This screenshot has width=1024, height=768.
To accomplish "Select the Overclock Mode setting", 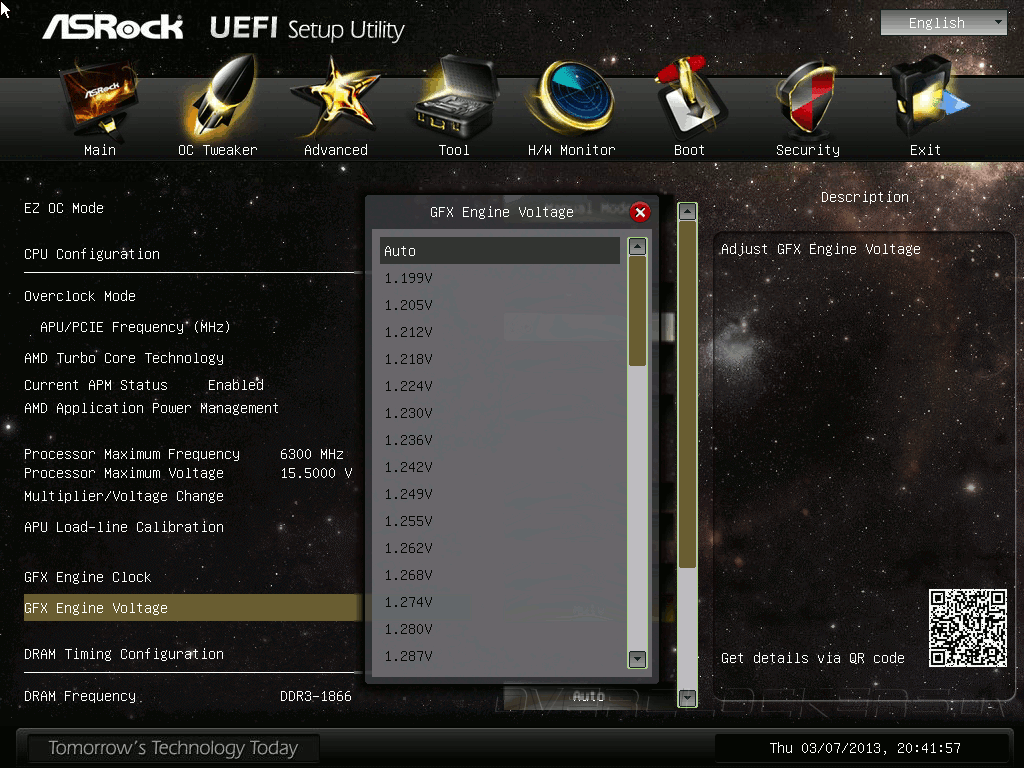I will click(x=80, y=296).
